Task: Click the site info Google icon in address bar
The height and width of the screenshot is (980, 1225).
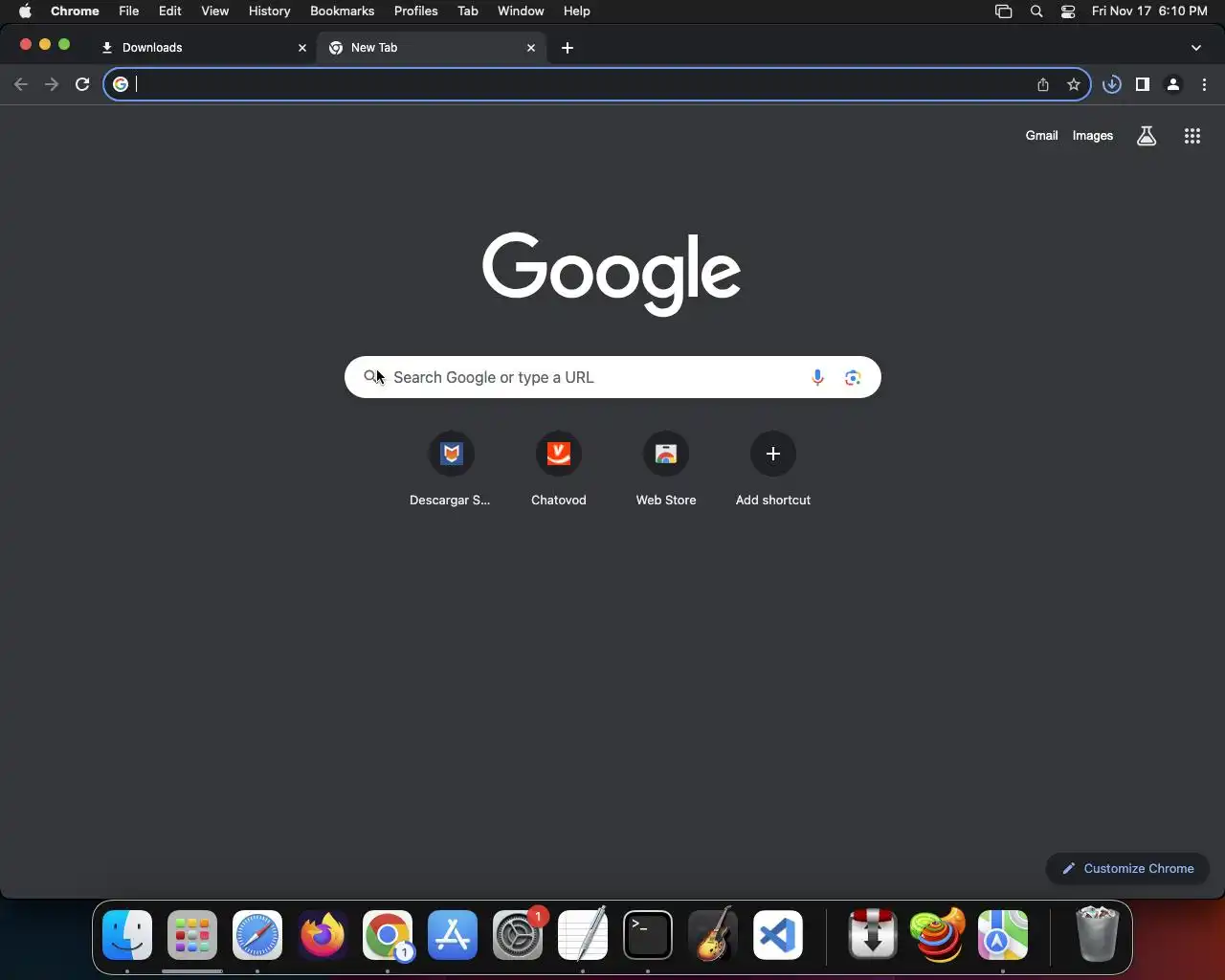Action: click(x=121, y=84)
